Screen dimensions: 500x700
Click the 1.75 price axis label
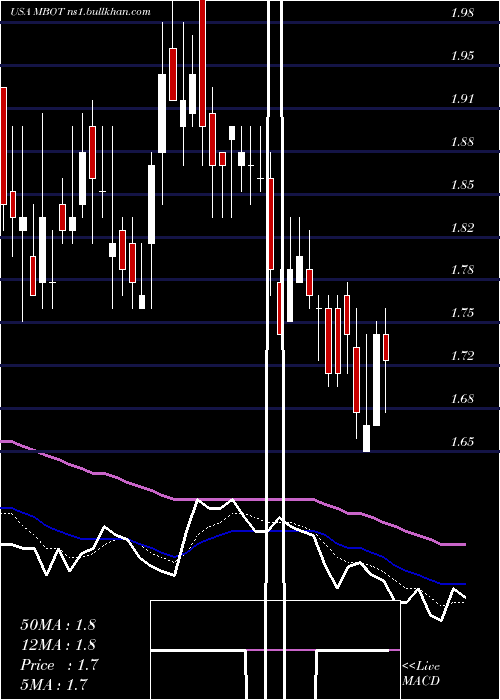(x=462, y=312)
